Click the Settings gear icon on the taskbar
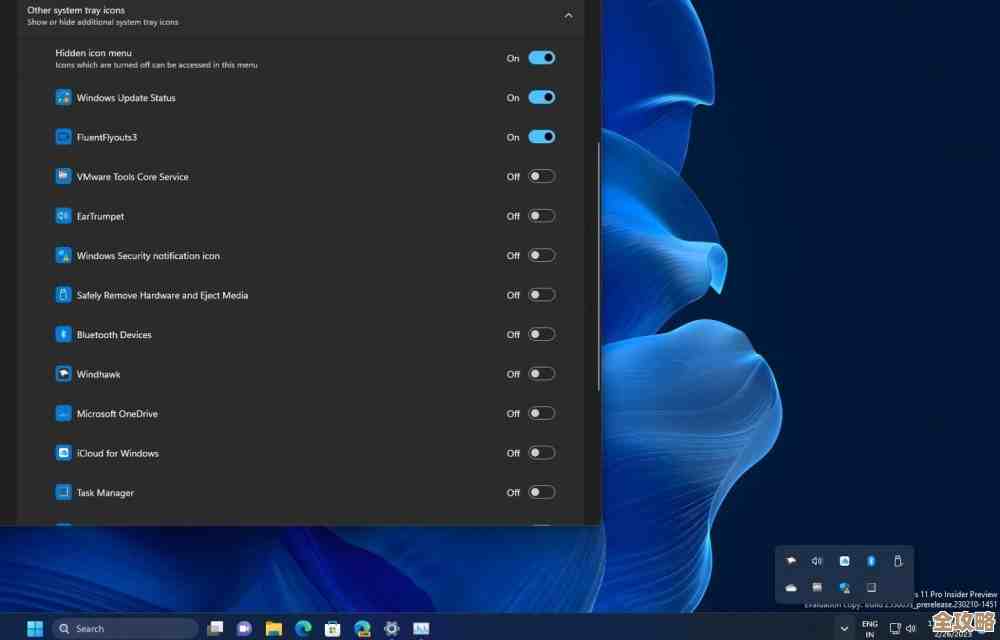 [x=391, y=628]
